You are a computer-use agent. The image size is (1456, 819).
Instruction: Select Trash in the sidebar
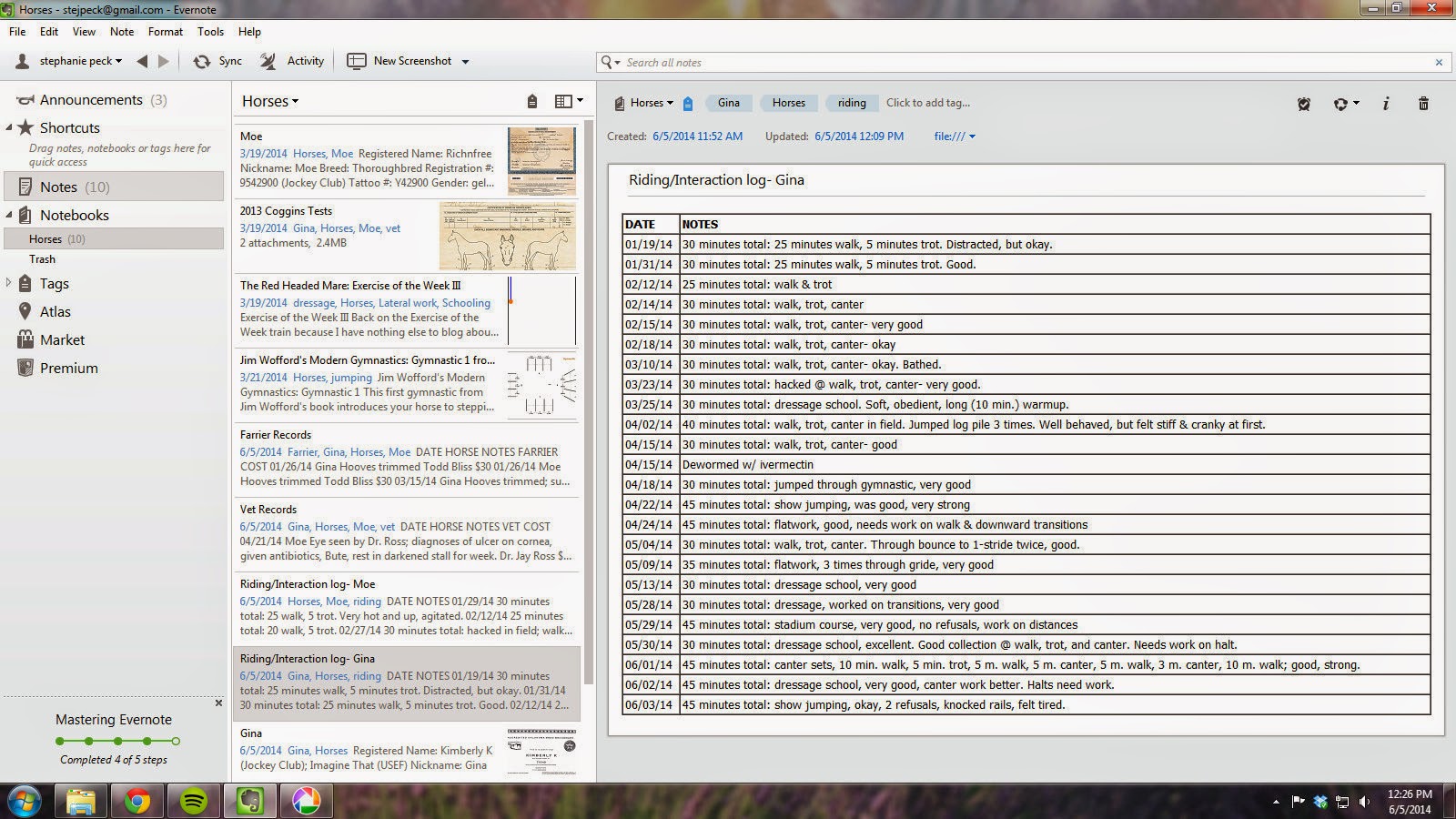pos(42,259)
